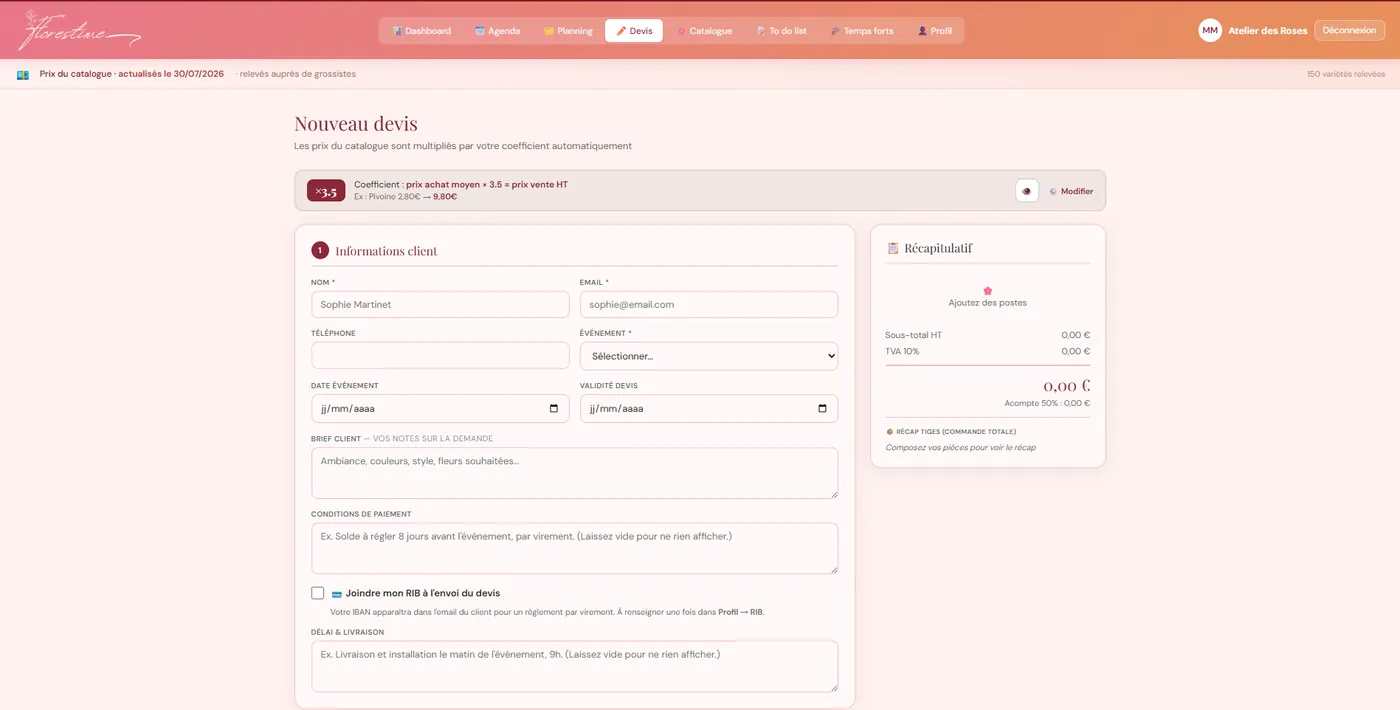Click the "Sous-total HT" label
Image resolution: width=1400 pixels, height=710 pixels.
[x=913, y=335]
